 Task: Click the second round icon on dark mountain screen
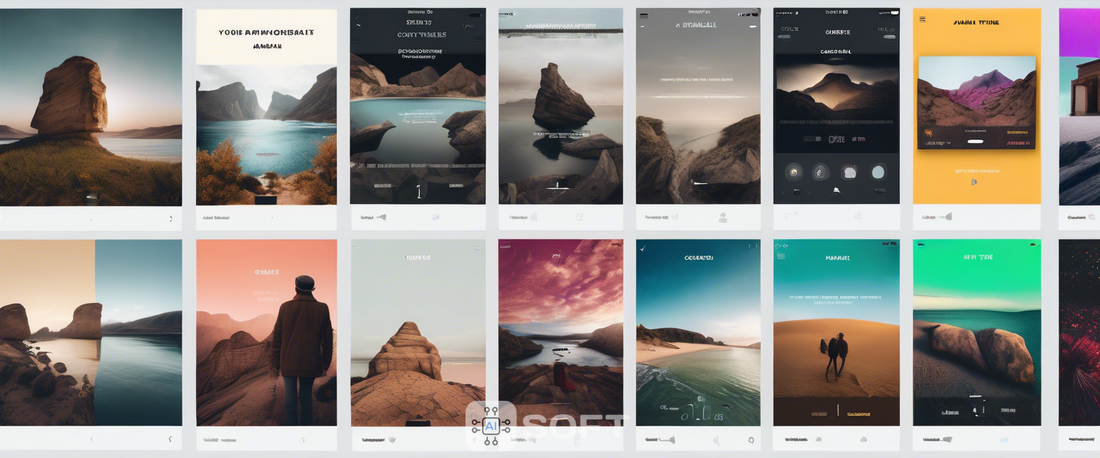coord(821,172)
